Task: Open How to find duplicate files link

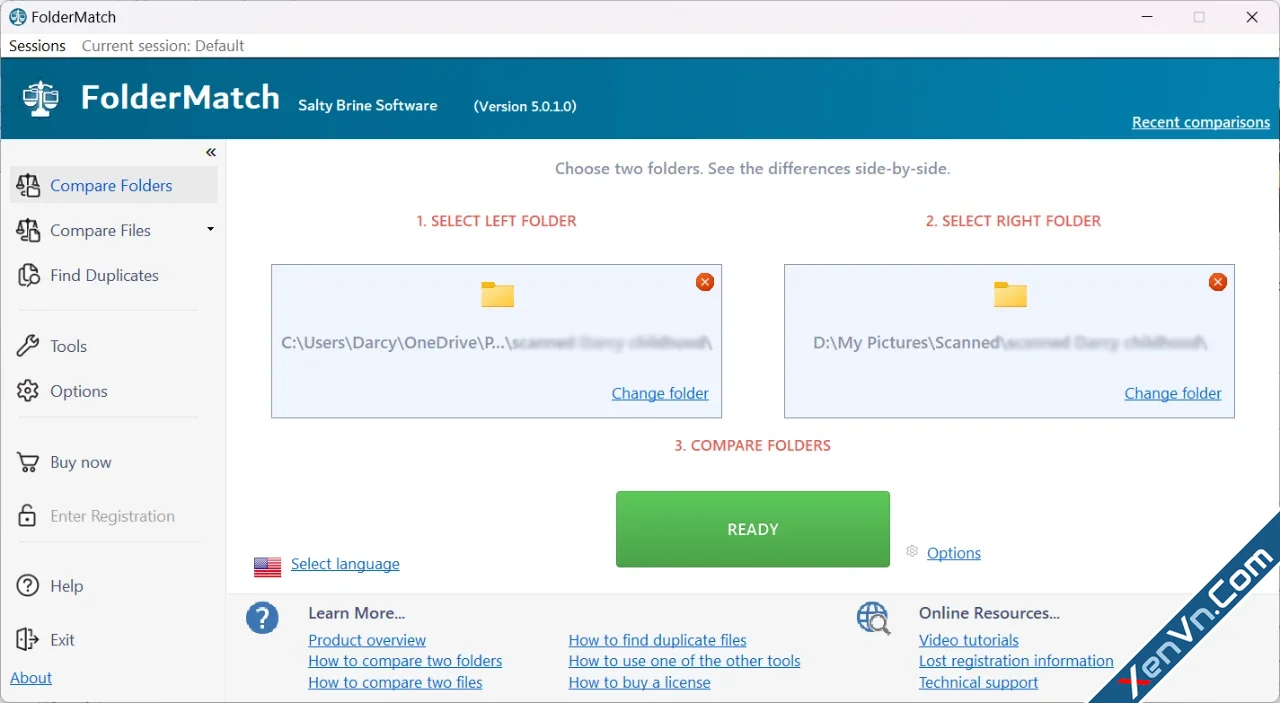Action: (x=657, y=640)
